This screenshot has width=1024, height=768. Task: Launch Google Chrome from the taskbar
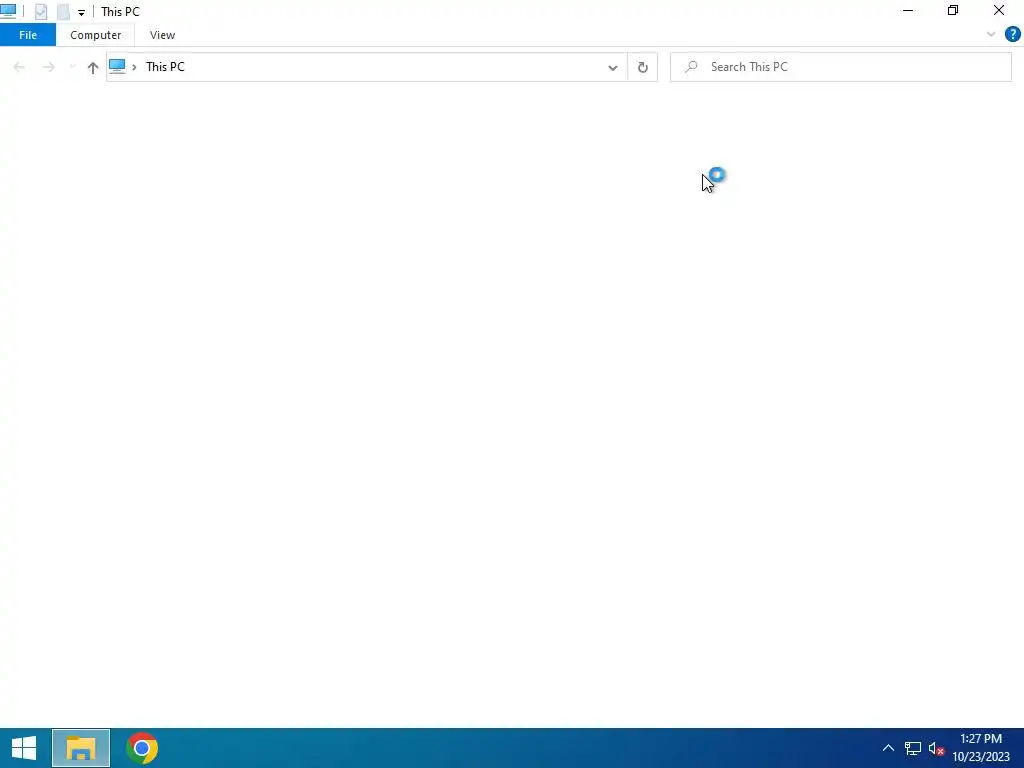(142, 748)
